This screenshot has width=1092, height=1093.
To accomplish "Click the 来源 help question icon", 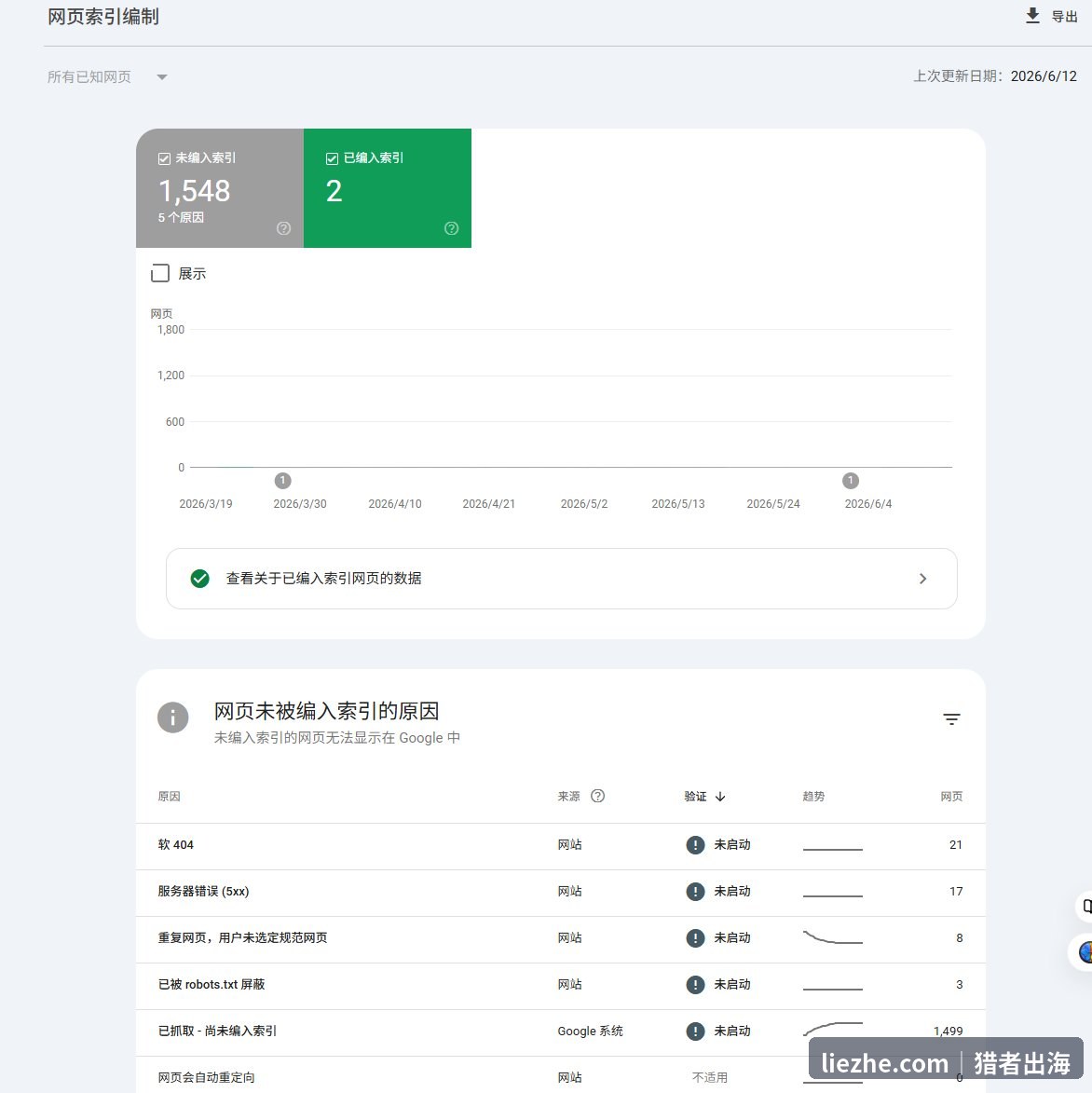I will [597, 796].
